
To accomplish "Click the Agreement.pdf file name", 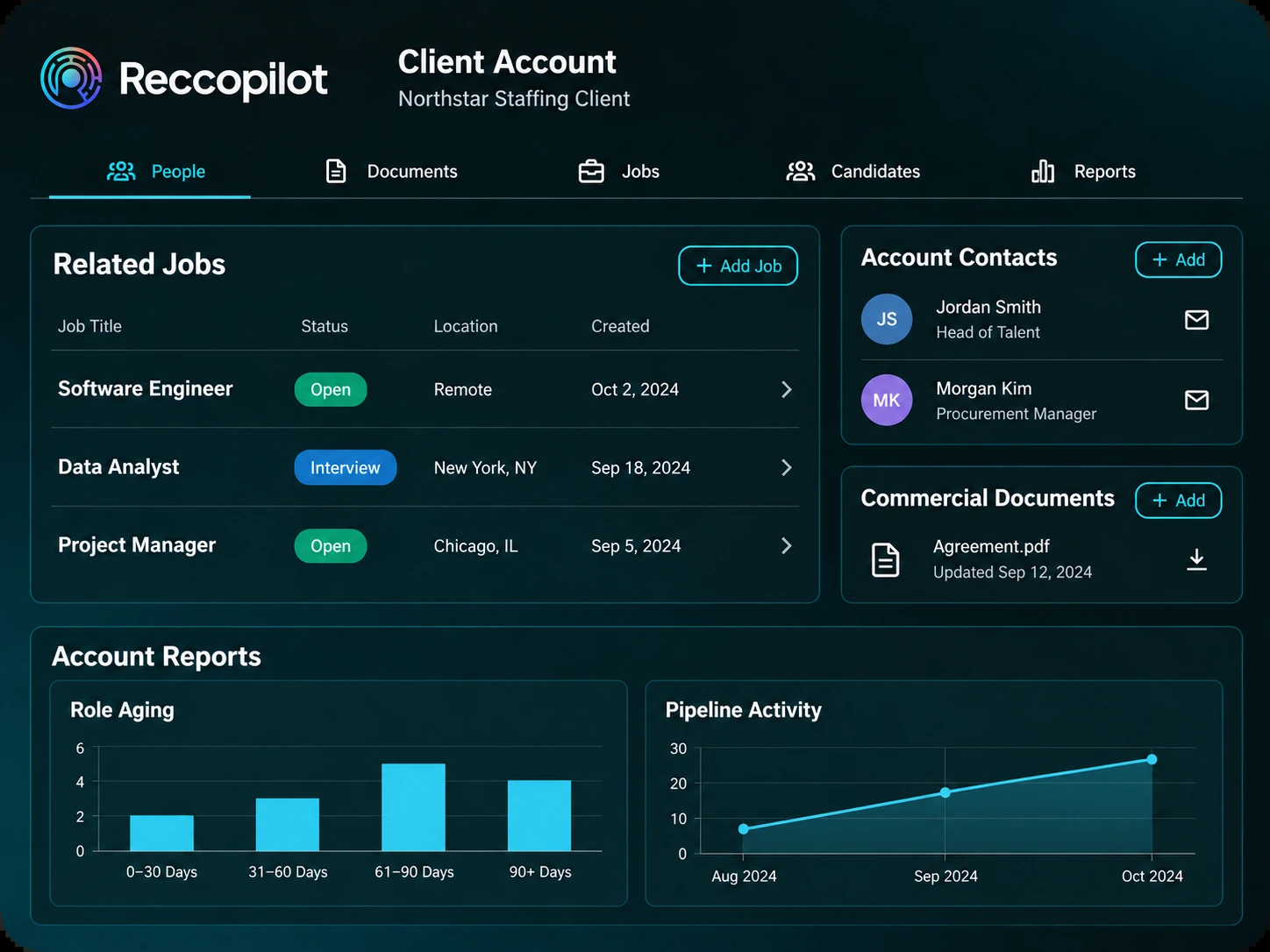I will [991, 546].
